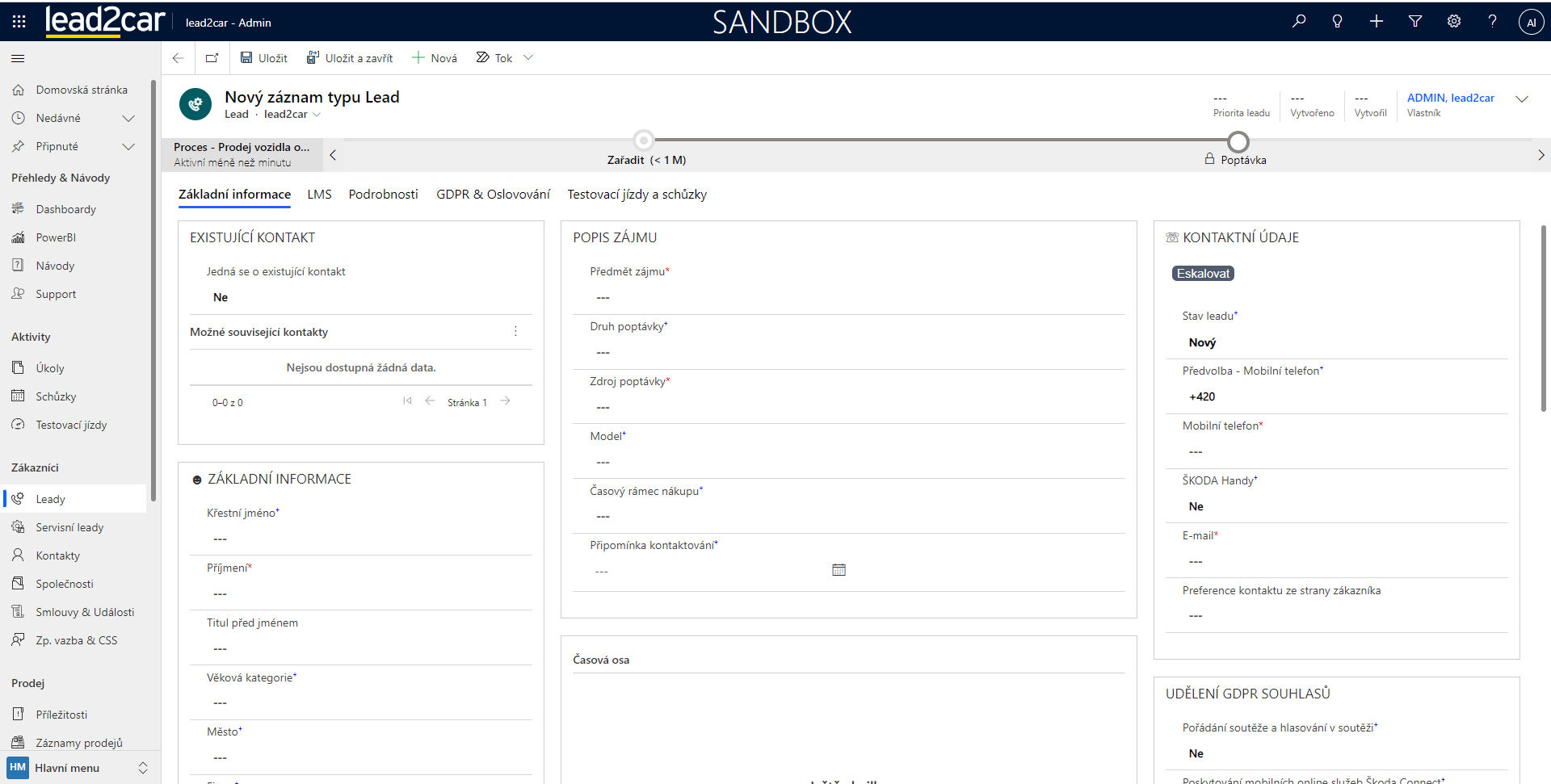
Task: Open the GDPR & Oslovování tab
Action: click(493, 195)
